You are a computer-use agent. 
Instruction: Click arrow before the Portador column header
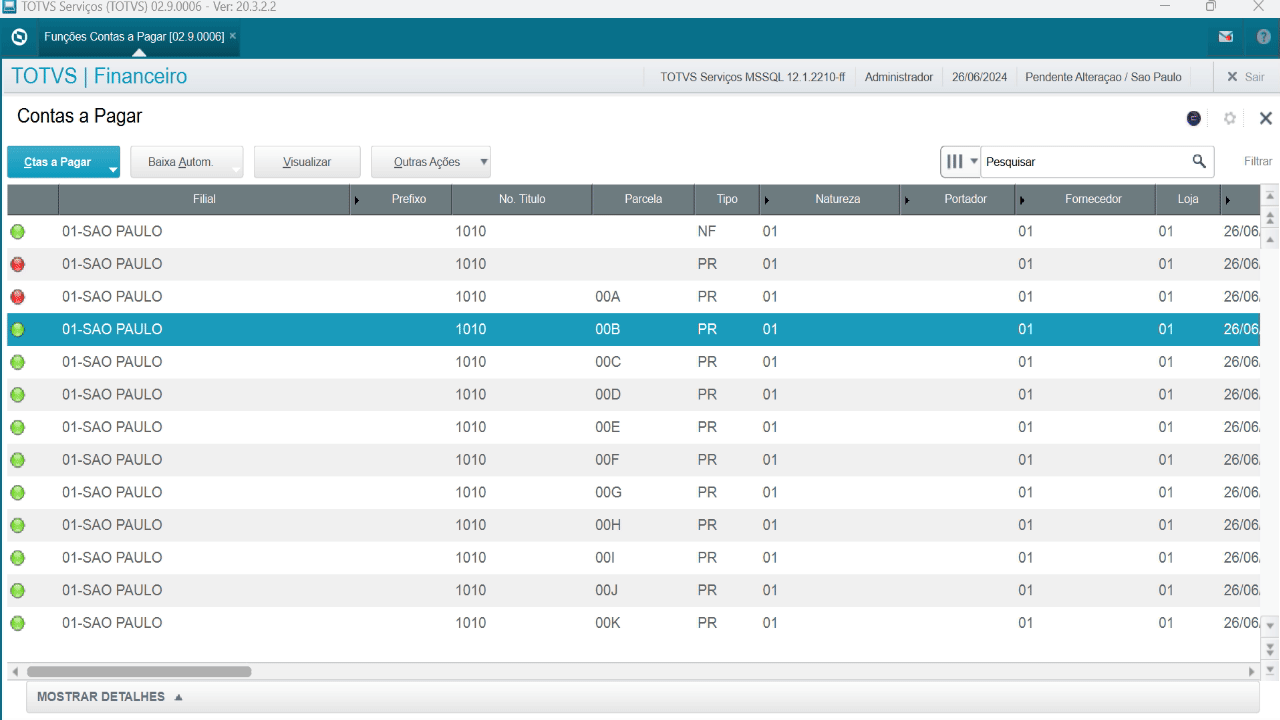click(907, 200)
